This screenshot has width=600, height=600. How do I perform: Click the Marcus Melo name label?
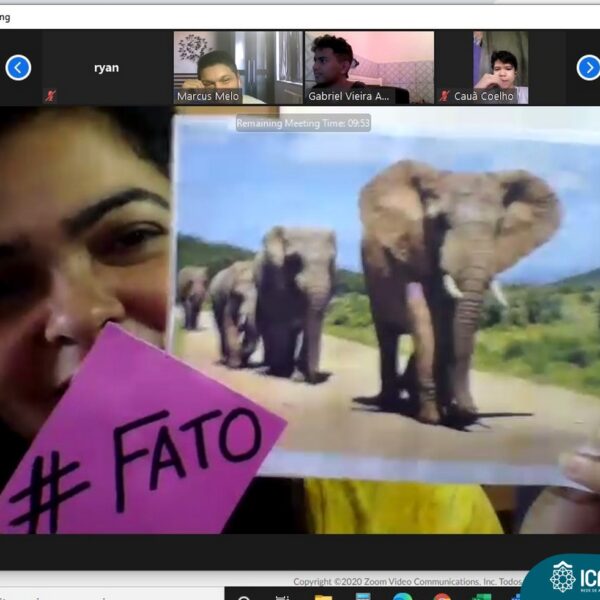(x=208, y=96)
